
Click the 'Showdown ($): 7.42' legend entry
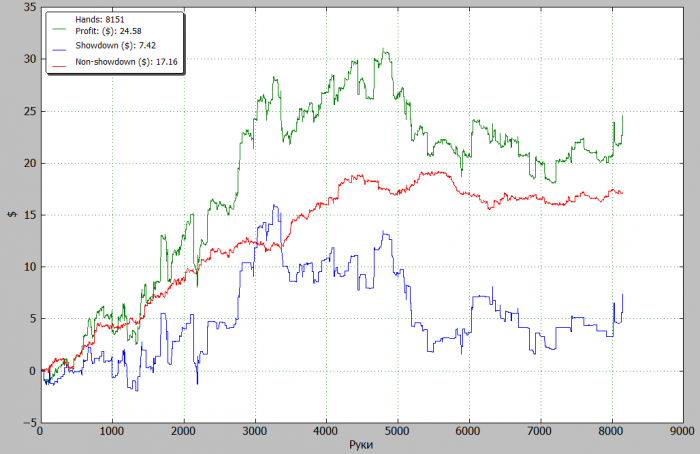click(x=116, y=46)
